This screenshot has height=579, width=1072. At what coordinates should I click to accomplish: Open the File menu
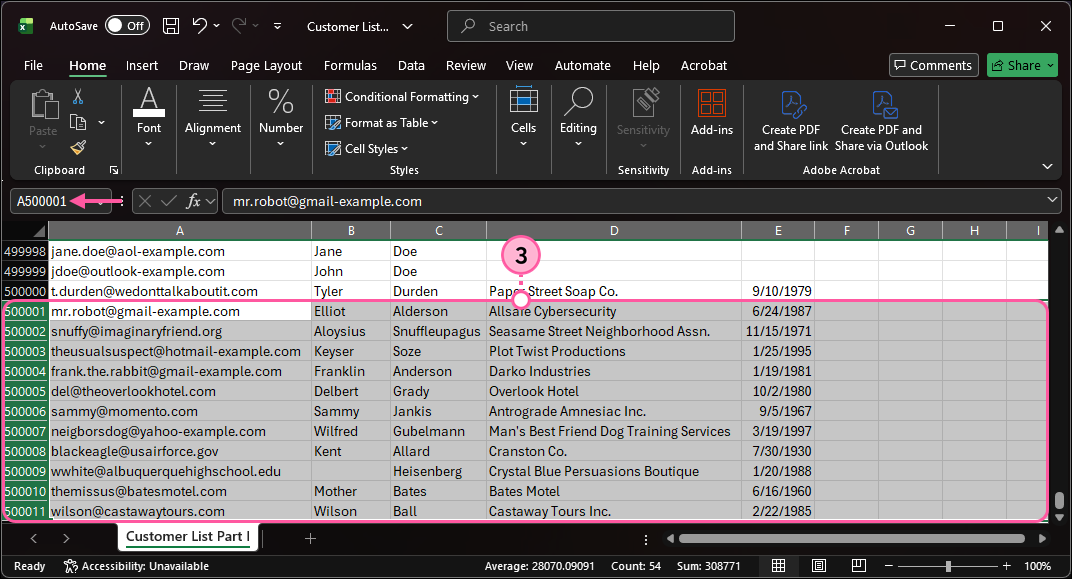click(33, 66)
